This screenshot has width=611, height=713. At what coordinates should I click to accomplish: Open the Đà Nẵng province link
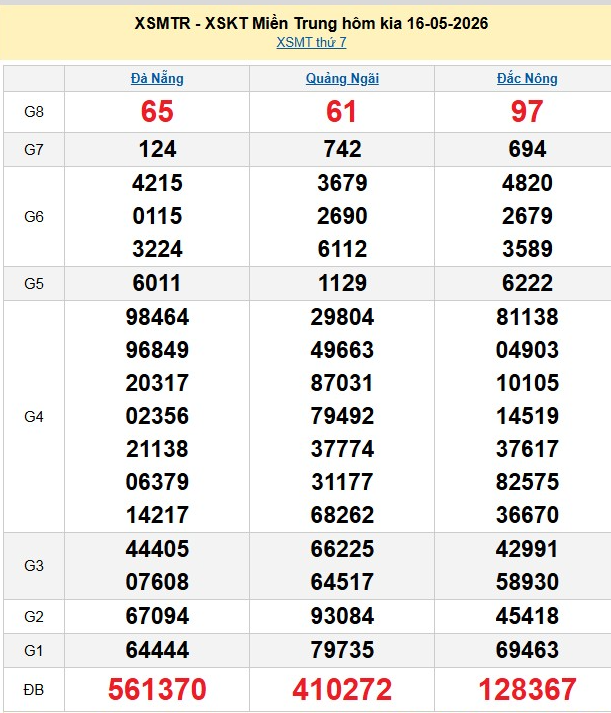click(157, 79)
